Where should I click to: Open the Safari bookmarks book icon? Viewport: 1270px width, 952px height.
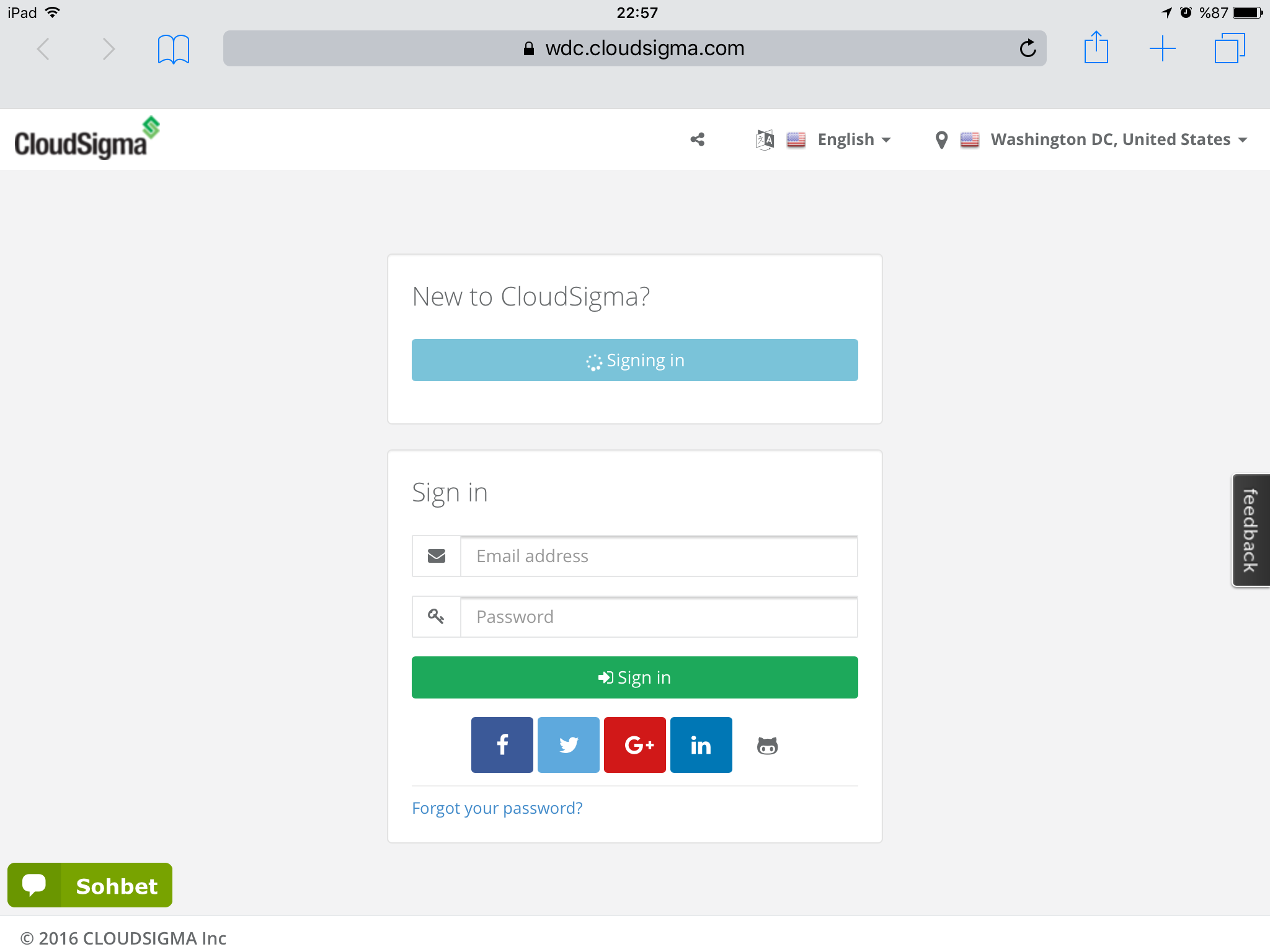click(x=174, y=49)
